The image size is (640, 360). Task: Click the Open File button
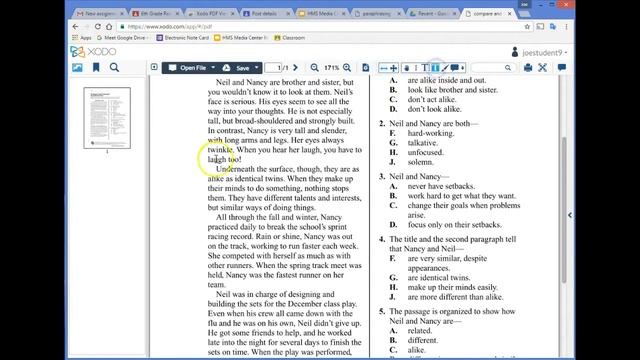pyautogui.click(x=187, y=68)
